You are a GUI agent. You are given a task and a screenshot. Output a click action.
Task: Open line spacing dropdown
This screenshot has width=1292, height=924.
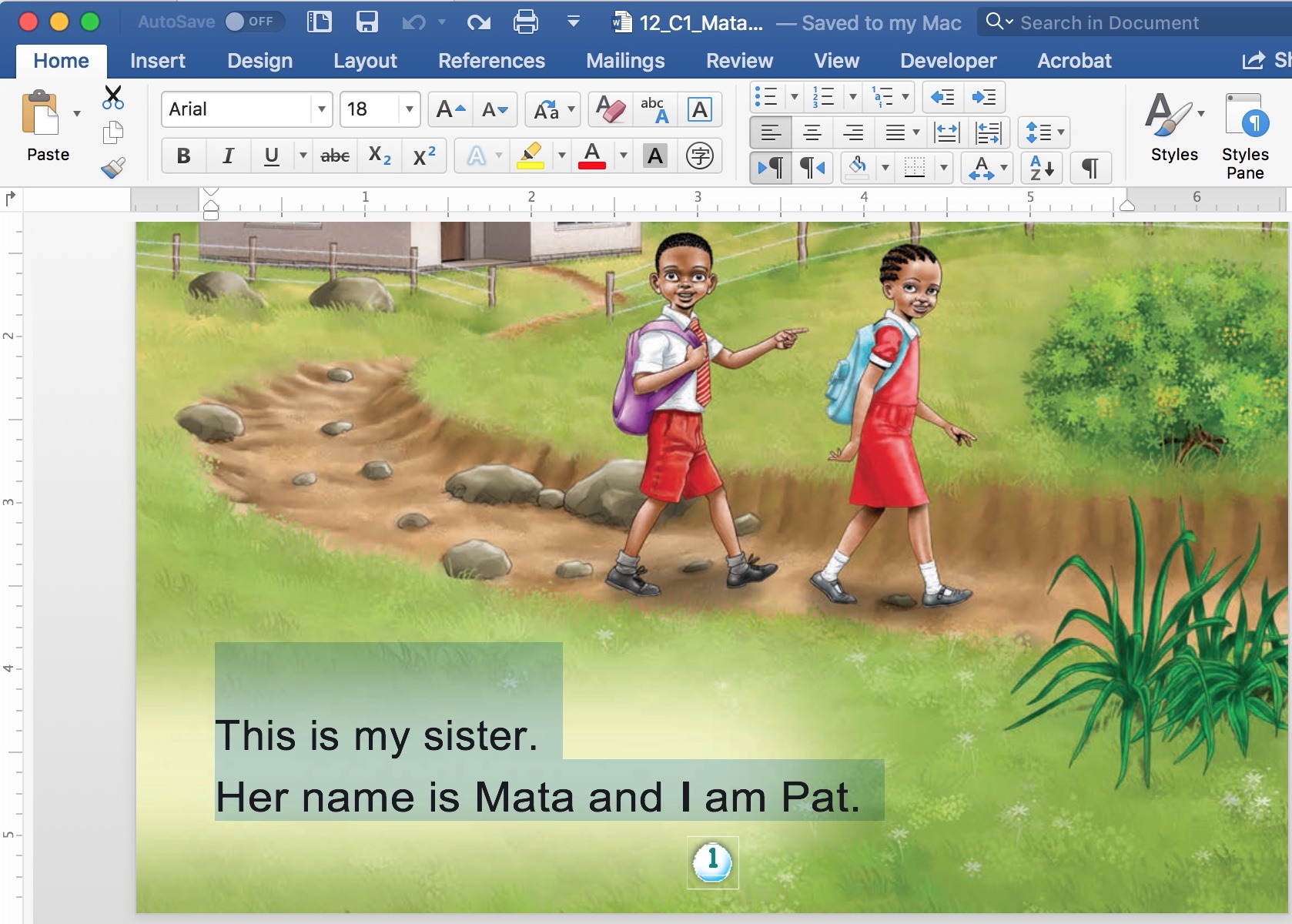click(x=1044, y=133)
